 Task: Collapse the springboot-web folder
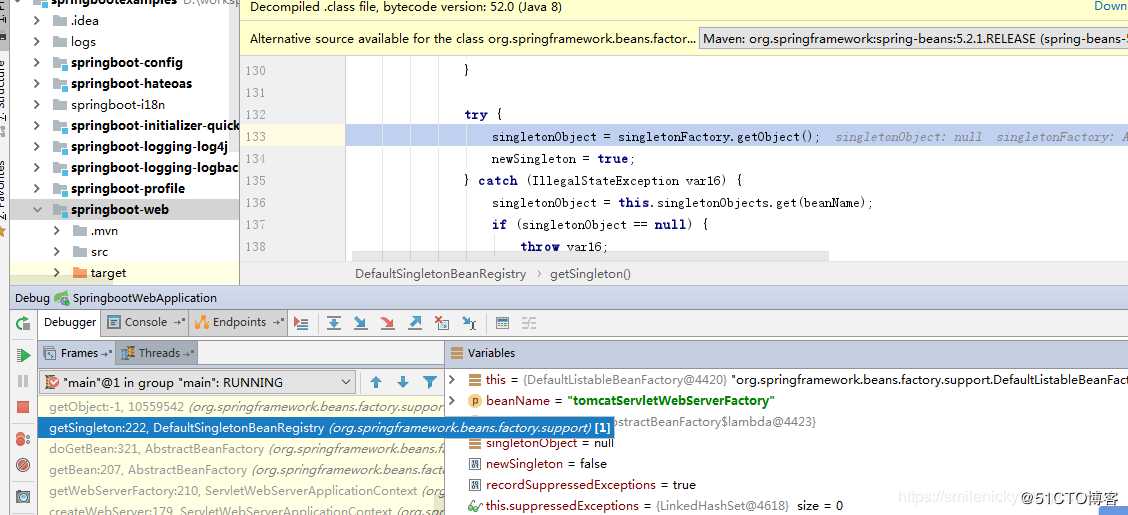[37, 210]
